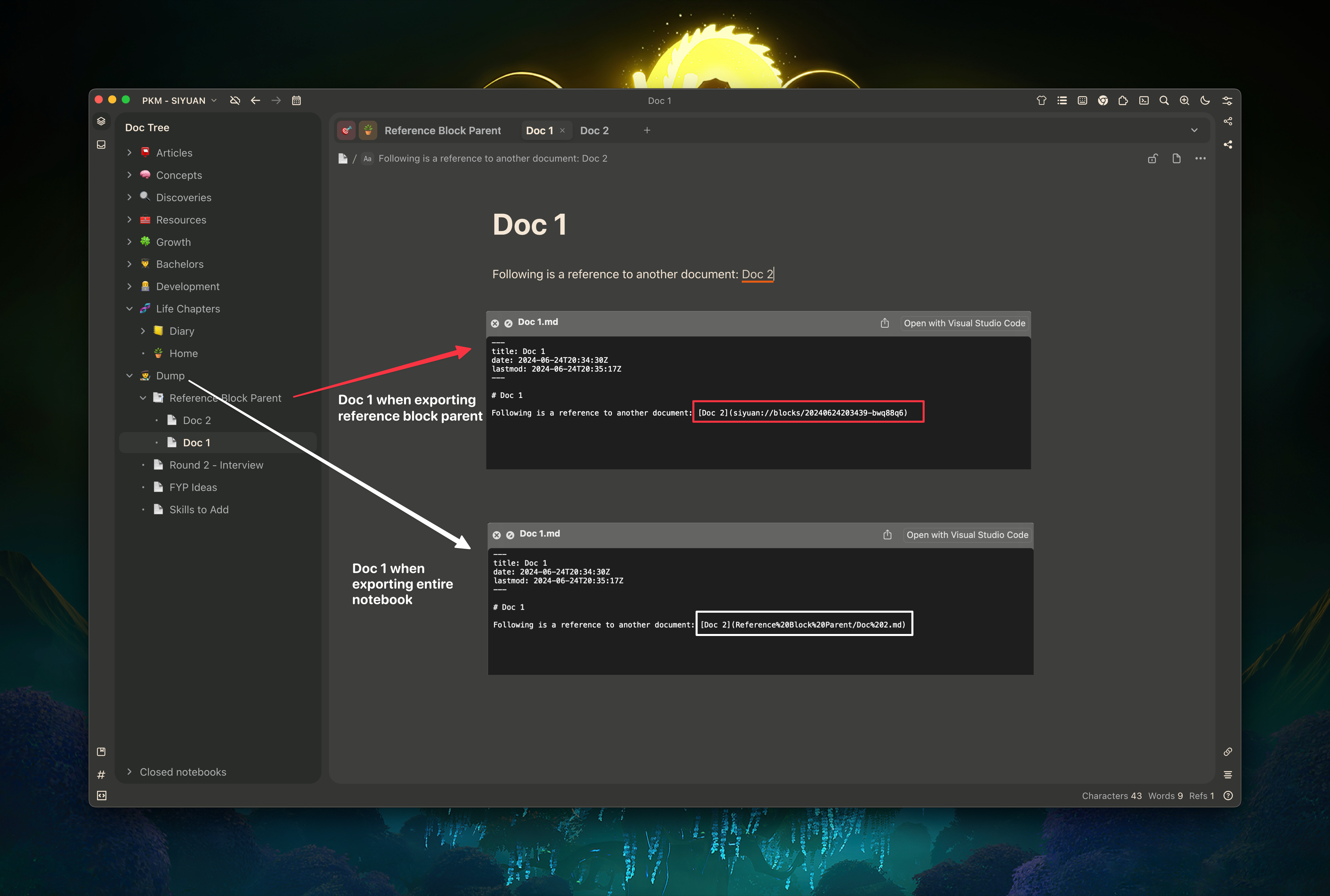Toggle the Doc Tree layers panel
Image resolution: width=1330 pixels, height=896 pixels.
tap(101, 121)
